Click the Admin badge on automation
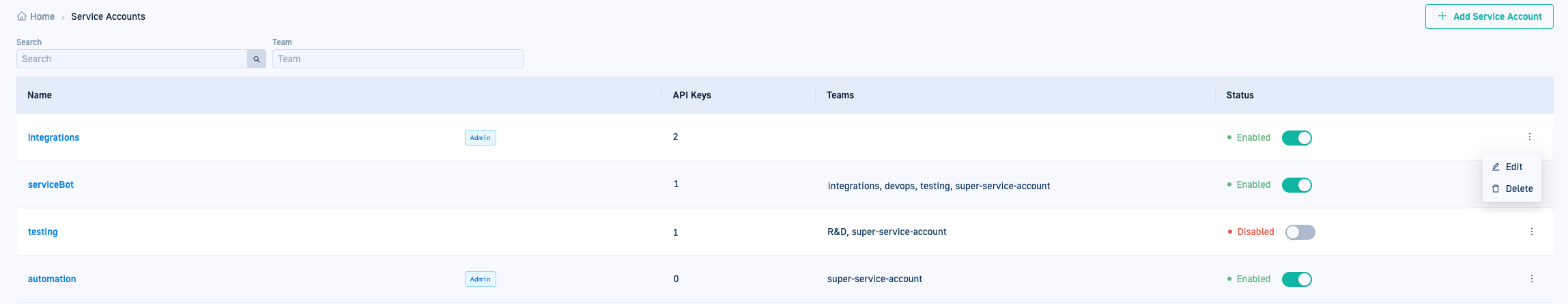 pyautogui.click(x=480, y=279)
